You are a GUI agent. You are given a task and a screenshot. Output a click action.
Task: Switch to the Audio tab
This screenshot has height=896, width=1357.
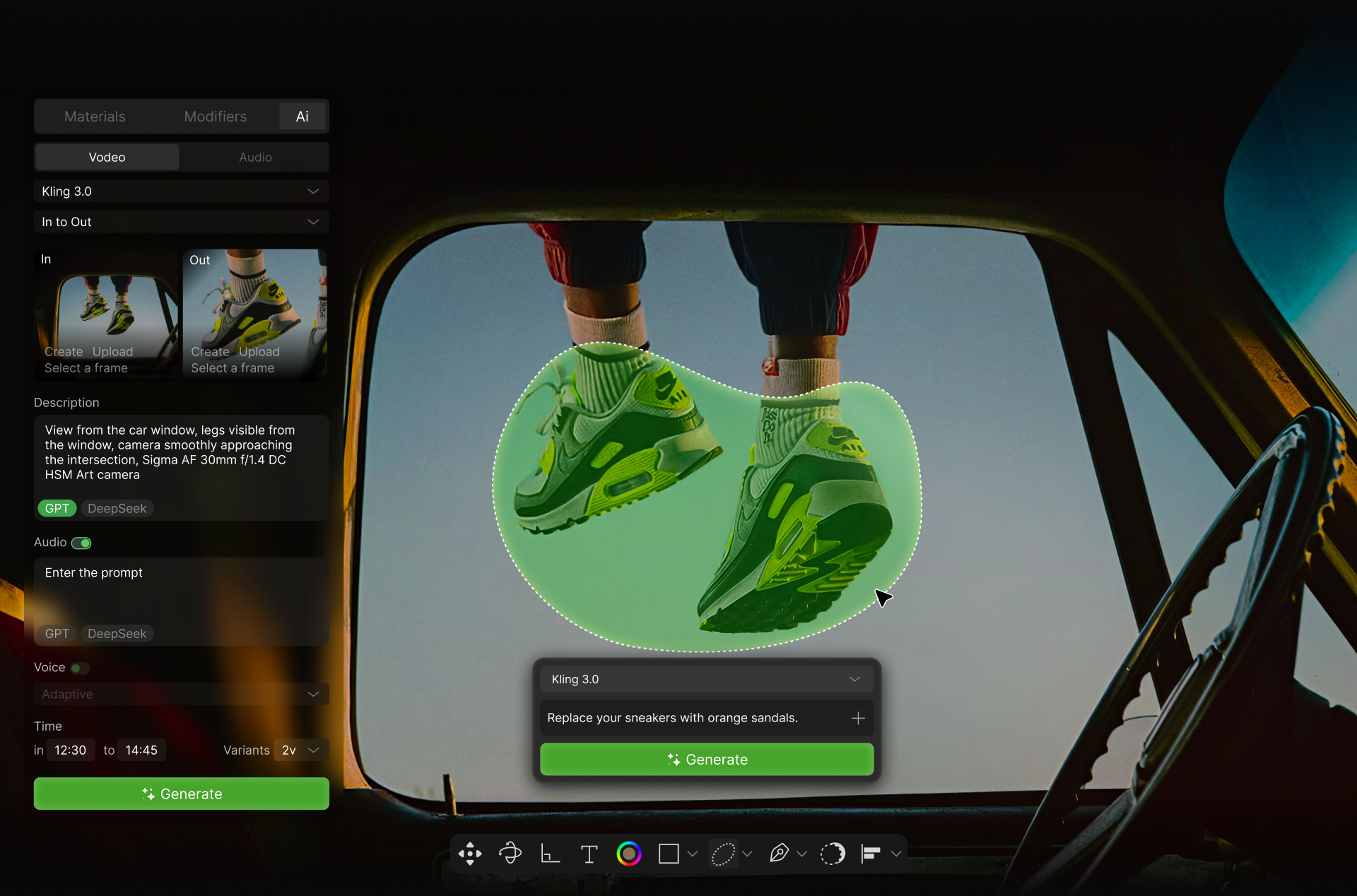pyautogui.click(x=255, y=158)
